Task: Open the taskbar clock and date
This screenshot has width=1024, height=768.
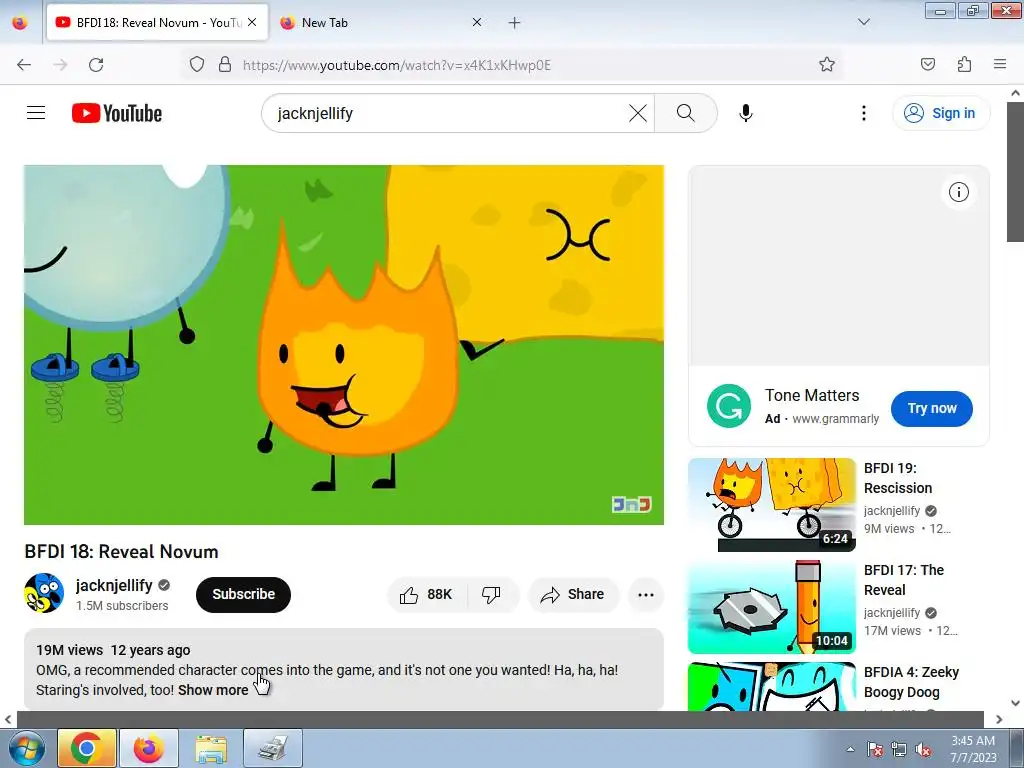Action: 973,749
